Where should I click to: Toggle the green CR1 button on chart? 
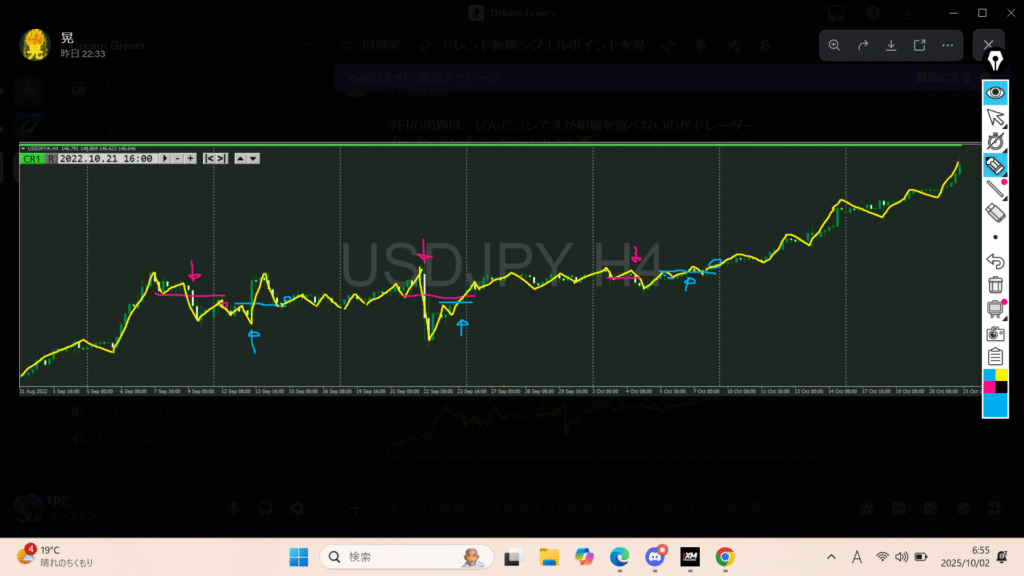tap(32, 158)
